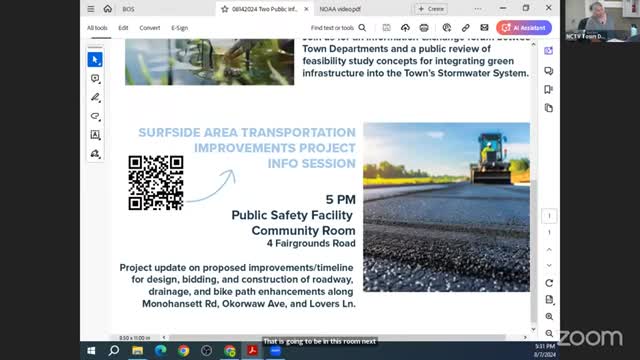Image resolution: width=640 pixels, height=360 pixels.
Task: Open the Comments side panel
Action: 549,71
